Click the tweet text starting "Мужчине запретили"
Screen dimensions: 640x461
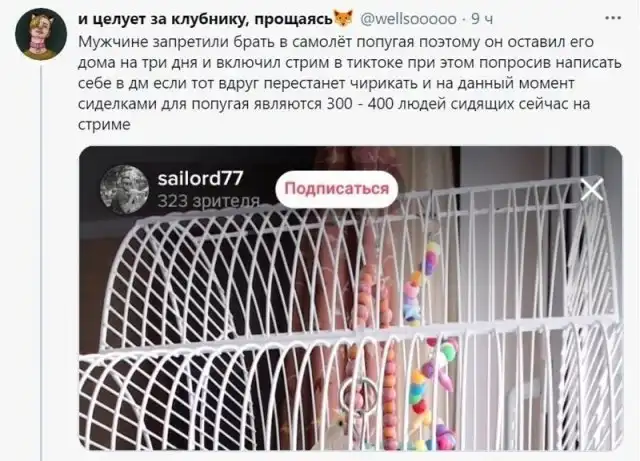click(350, 83)
